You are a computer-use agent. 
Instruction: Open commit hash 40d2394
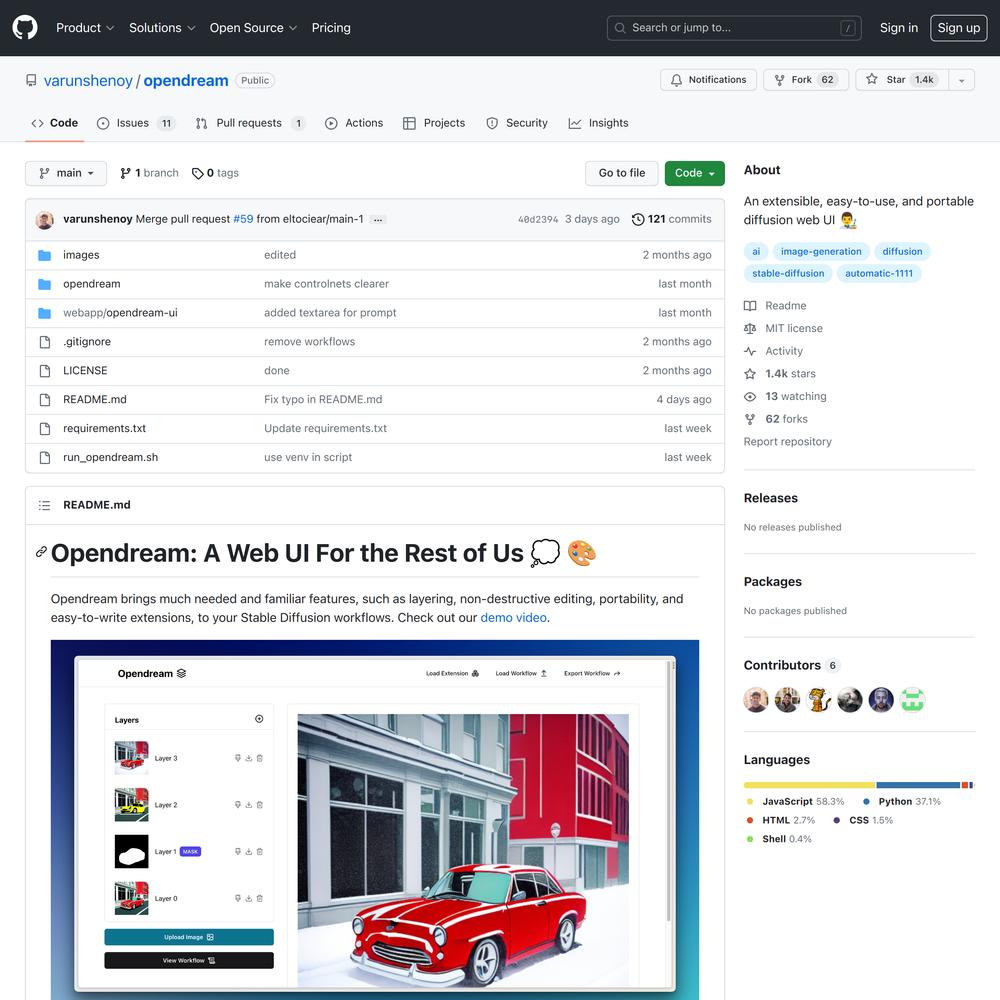538,219
